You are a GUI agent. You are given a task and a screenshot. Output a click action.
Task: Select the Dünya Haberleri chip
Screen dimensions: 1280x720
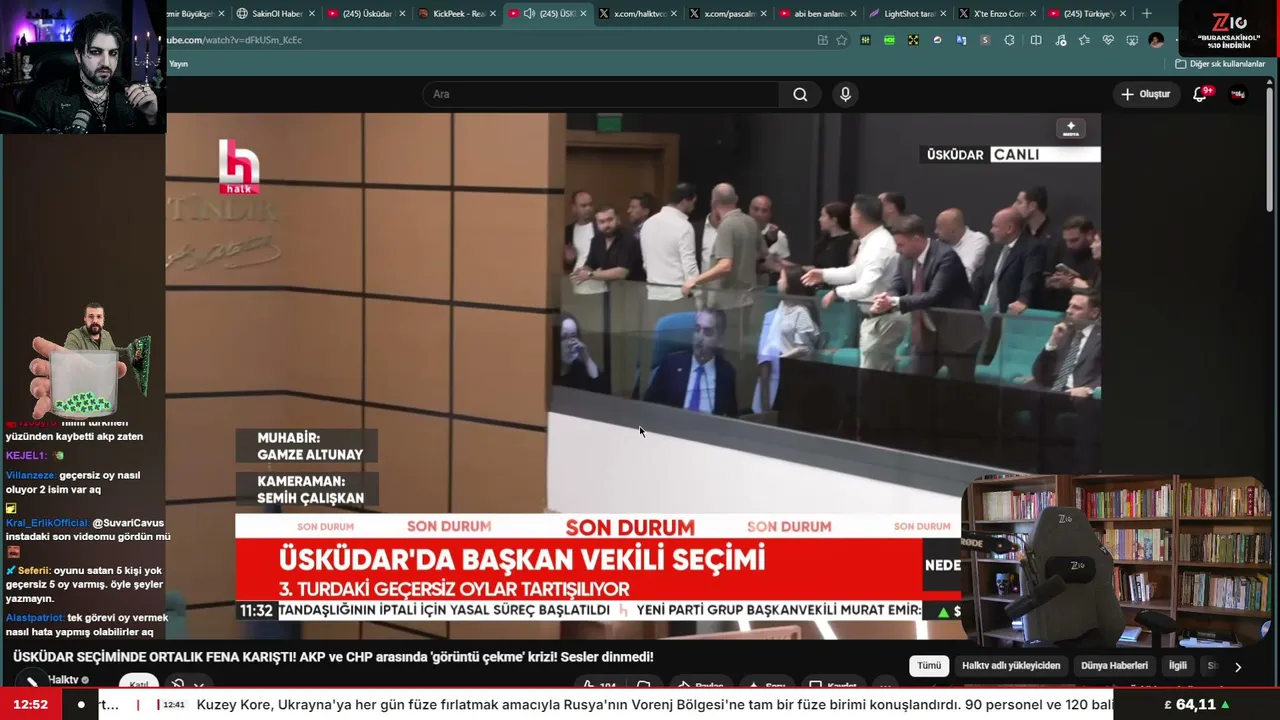[1114, 666]
